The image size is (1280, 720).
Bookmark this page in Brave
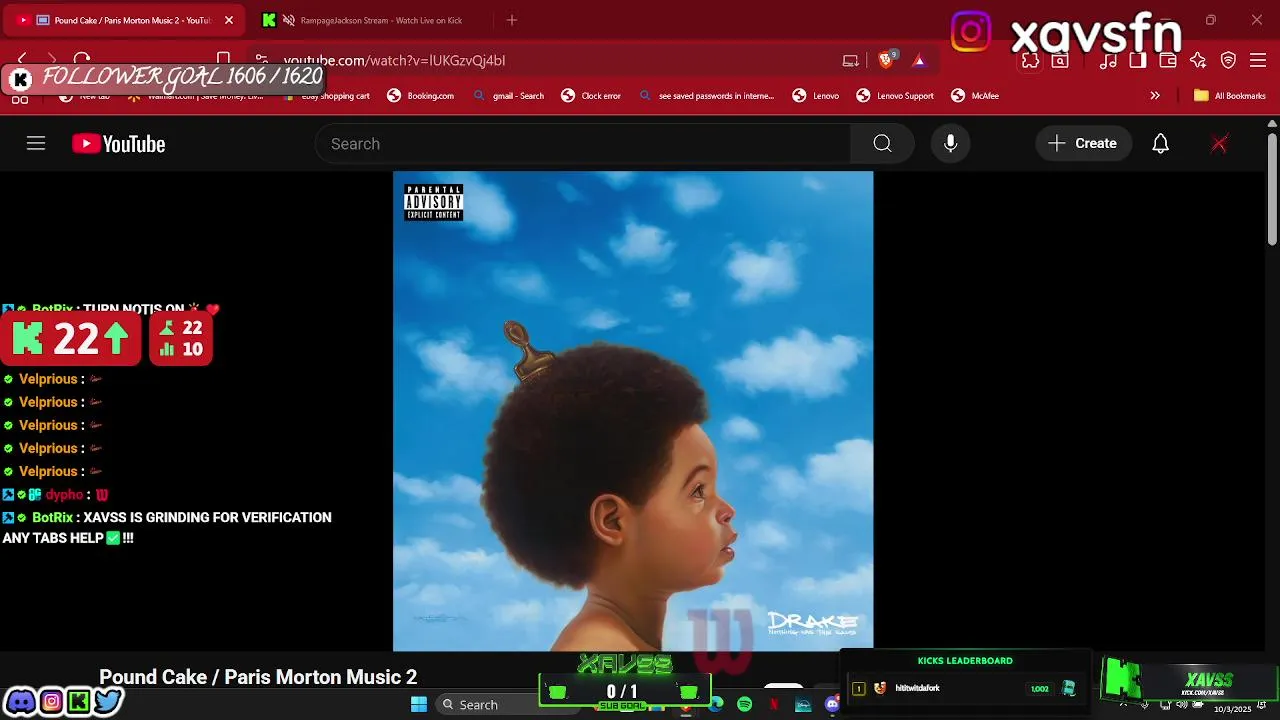(x=224, y=60)
